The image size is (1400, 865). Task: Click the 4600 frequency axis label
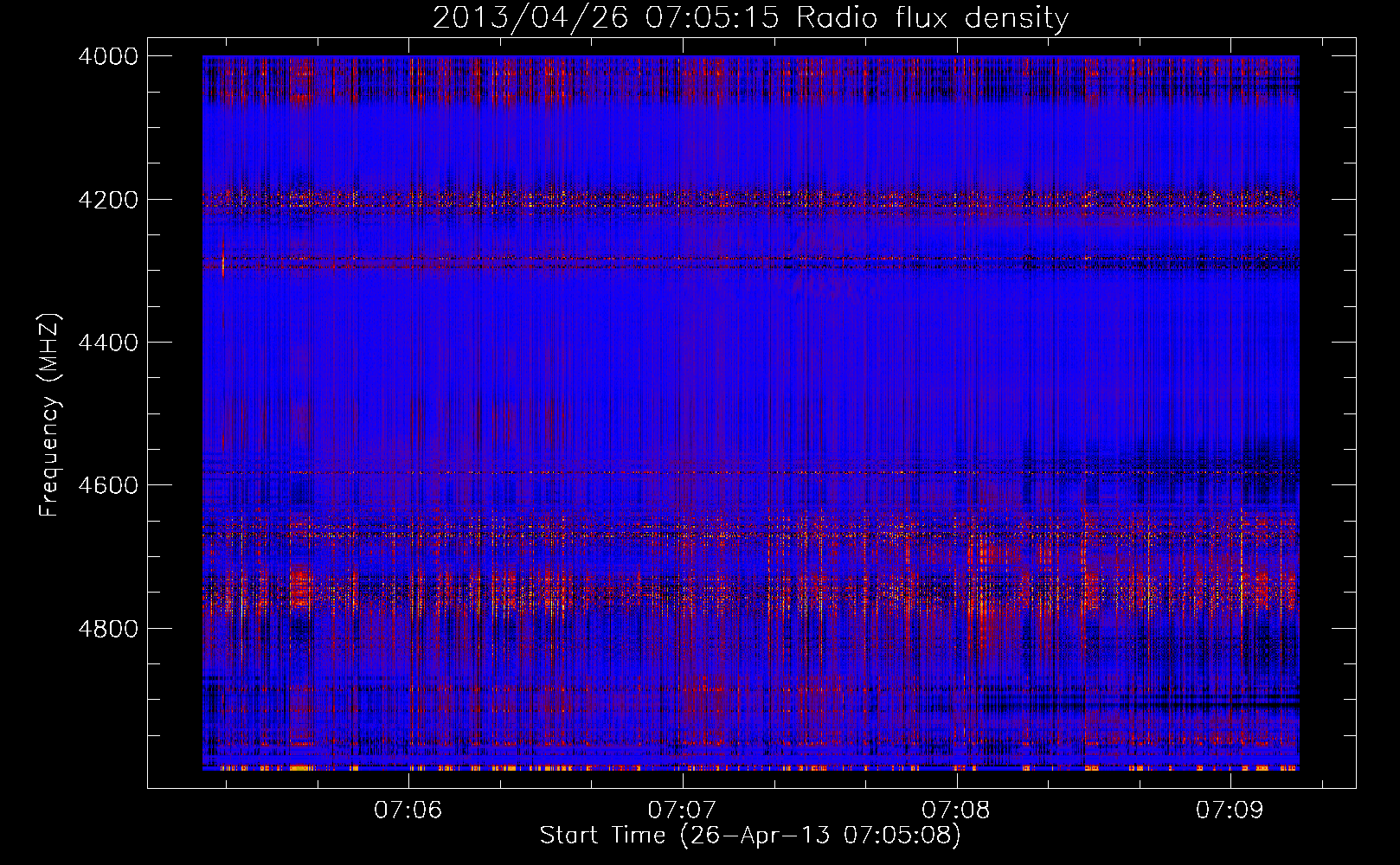108,485
